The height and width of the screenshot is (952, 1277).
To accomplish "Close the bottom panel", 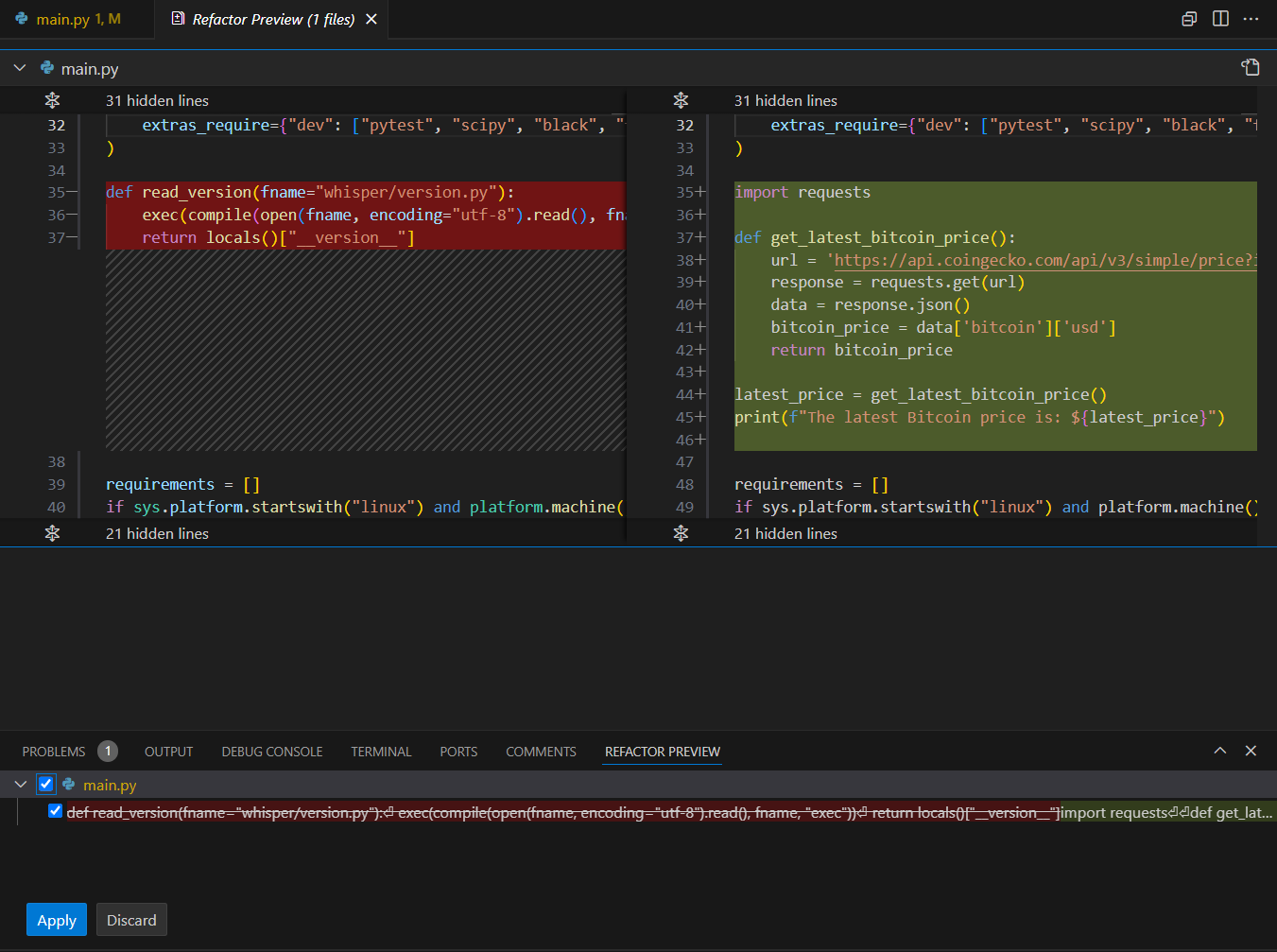I will 1251,751.
